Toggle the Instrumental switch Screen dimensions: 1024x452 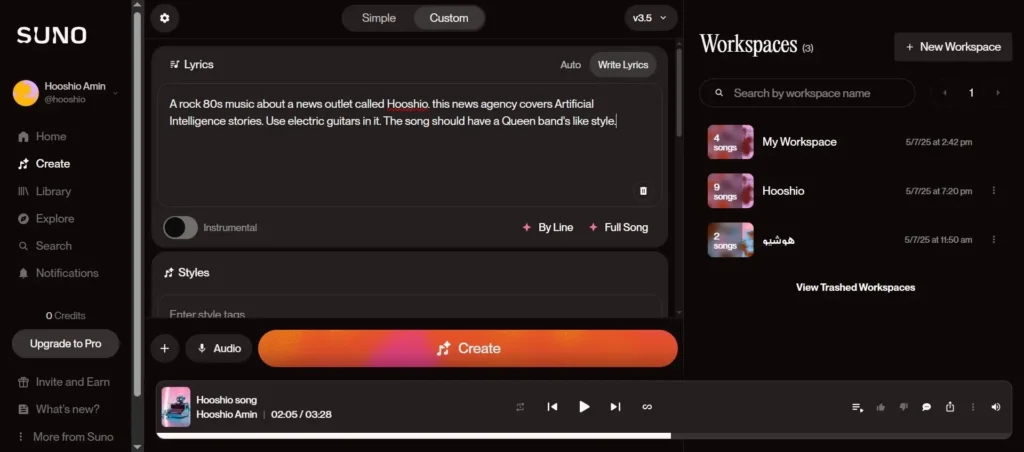pyautogui.click(x=180, y=227)
